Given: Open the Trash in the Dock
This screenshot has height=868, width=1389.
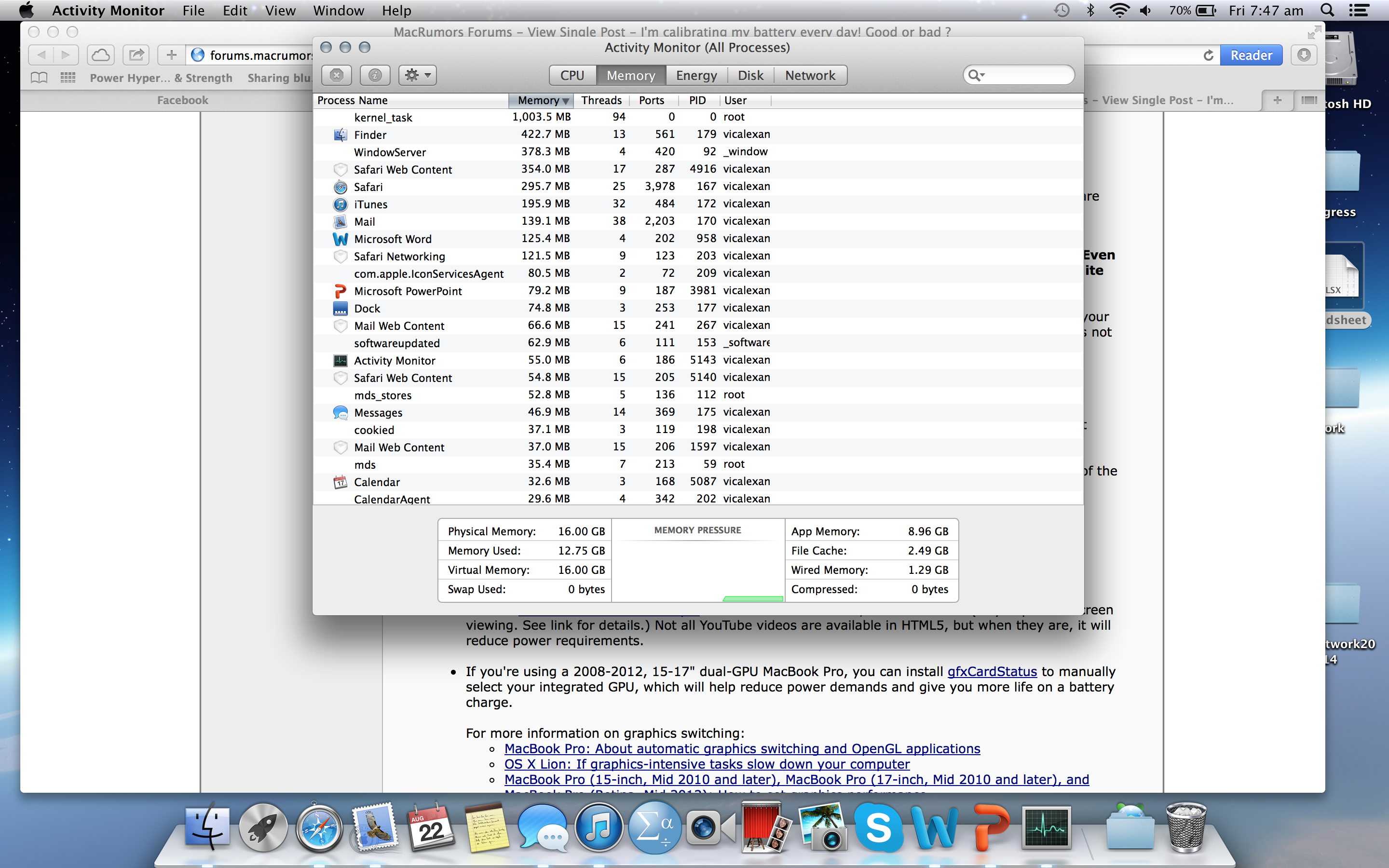Looking at the screenshot, I should click(1186, 827).
